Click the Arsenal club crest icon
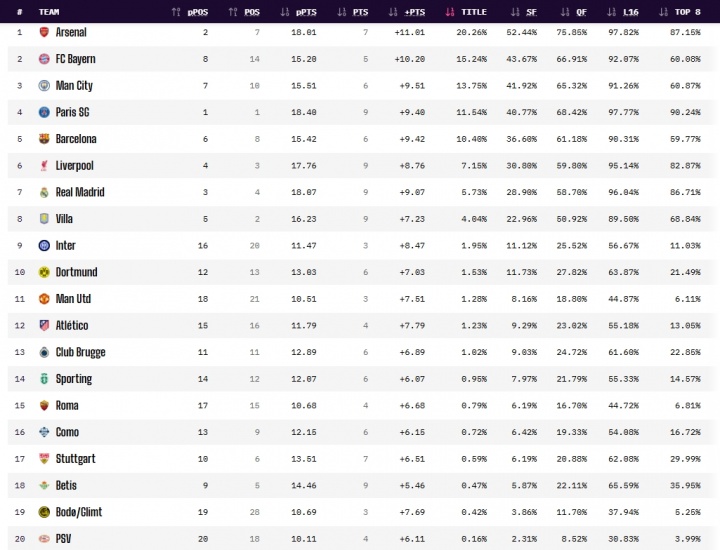The height and width of the screenshot is (550, 720). point(44,32)
